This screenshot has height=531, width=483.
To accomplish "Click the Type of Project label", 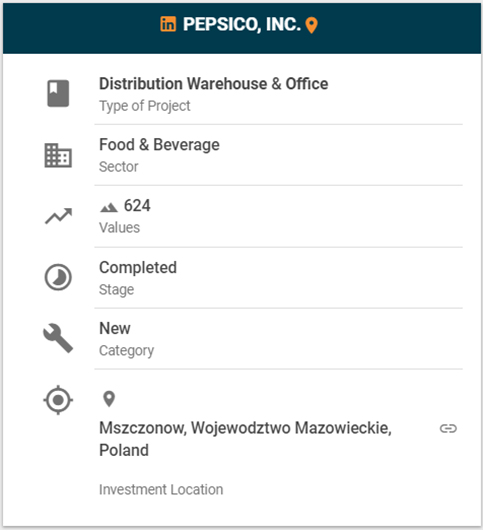I will (x=145, y=106).
